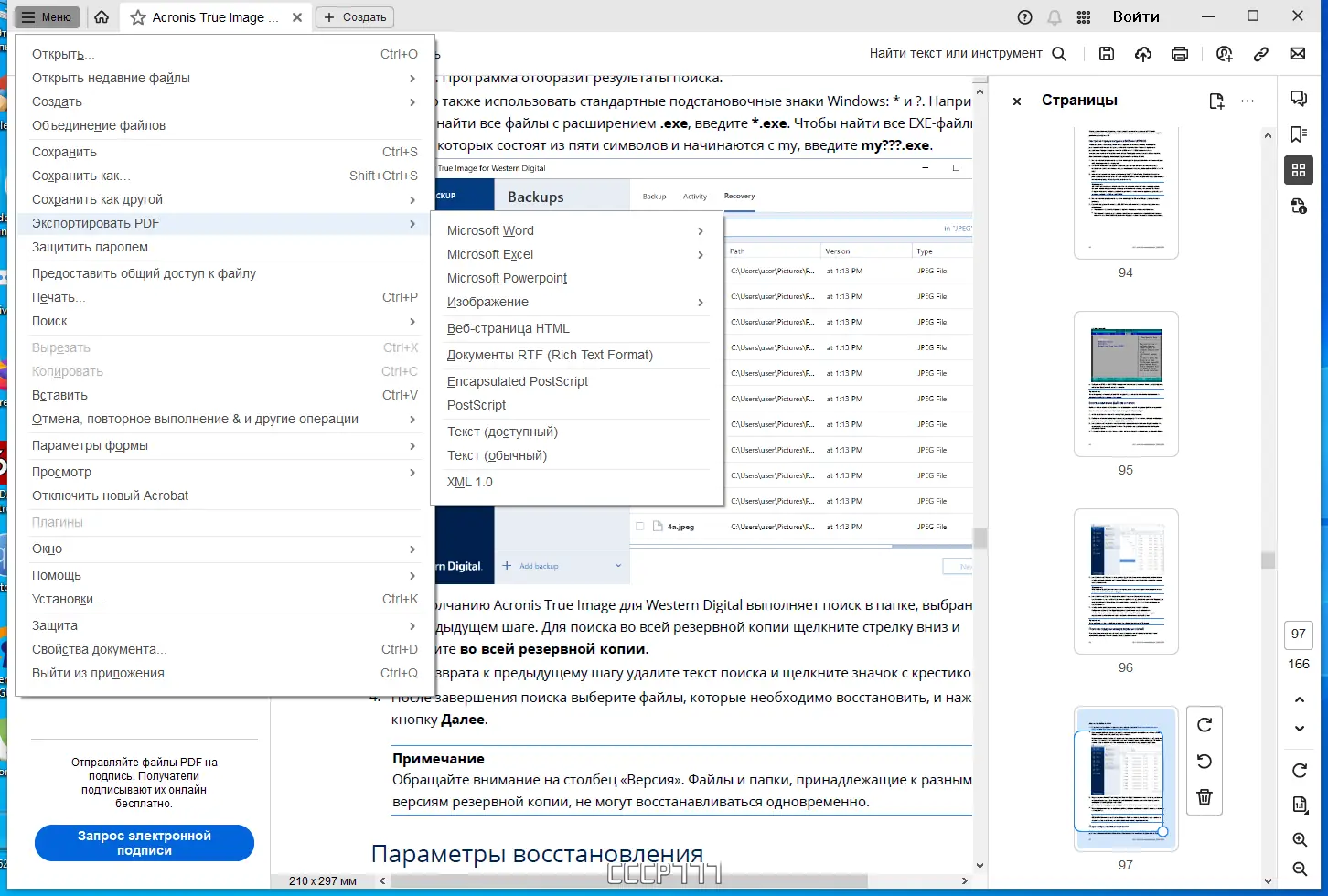Send file by email via envelope icon

1298,53
